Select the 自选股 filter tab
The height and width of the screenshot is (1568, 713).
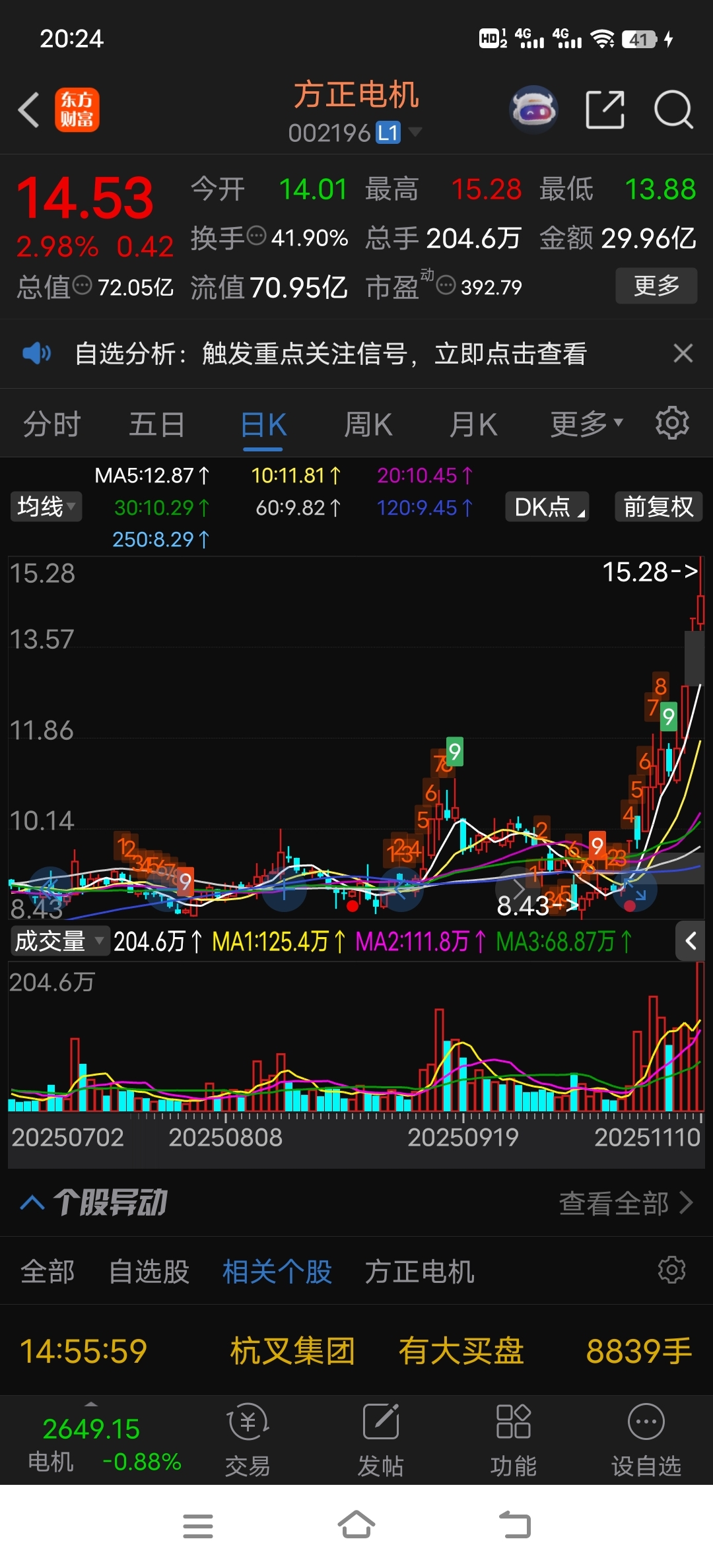[149, 1271]
